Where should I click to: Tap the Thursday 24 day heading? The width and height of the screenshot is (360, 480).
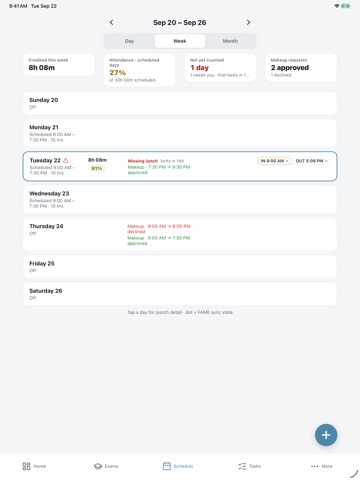[46, 226]
